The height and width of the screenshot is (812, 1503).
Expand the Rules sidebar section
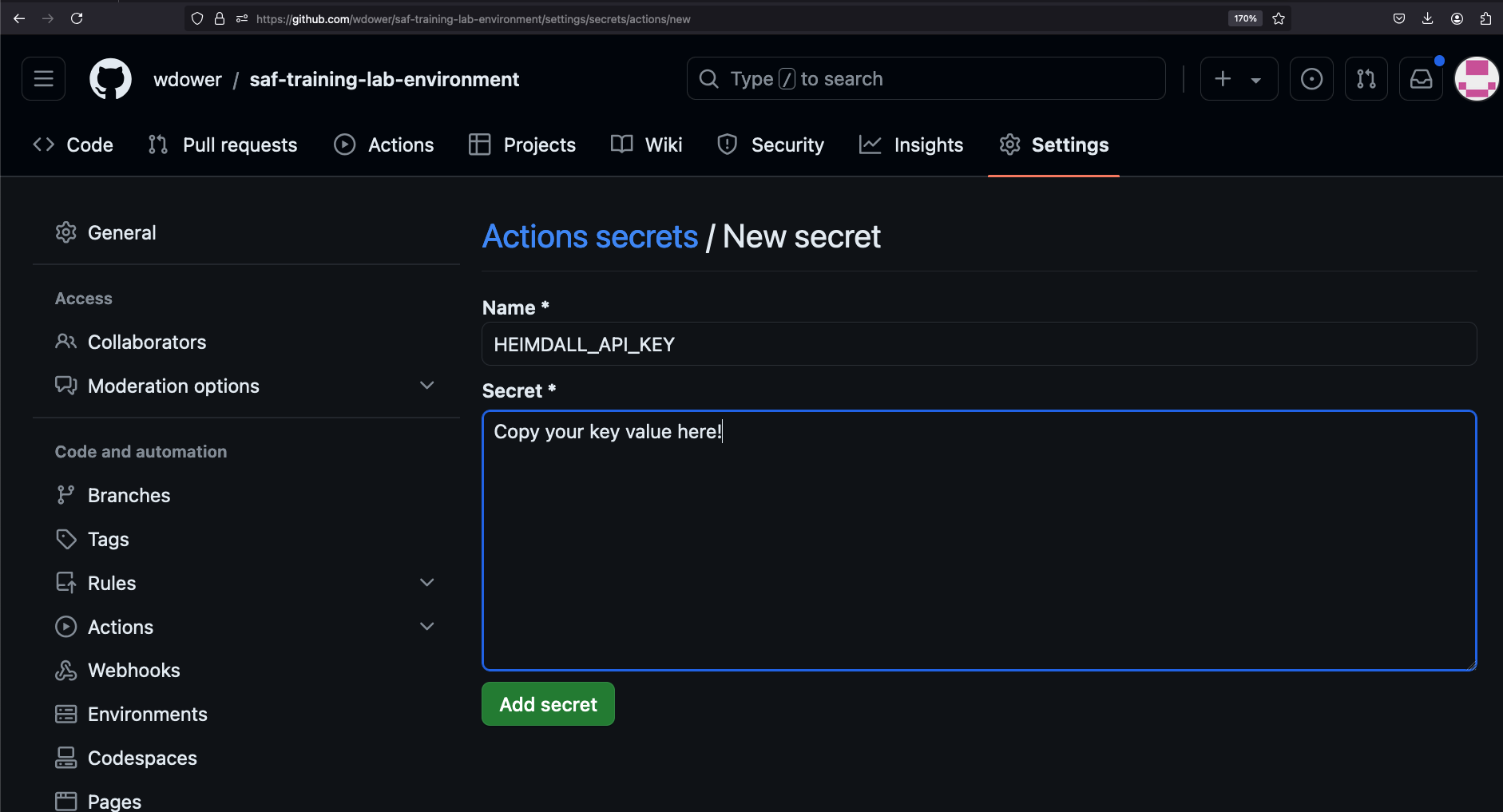427,582
